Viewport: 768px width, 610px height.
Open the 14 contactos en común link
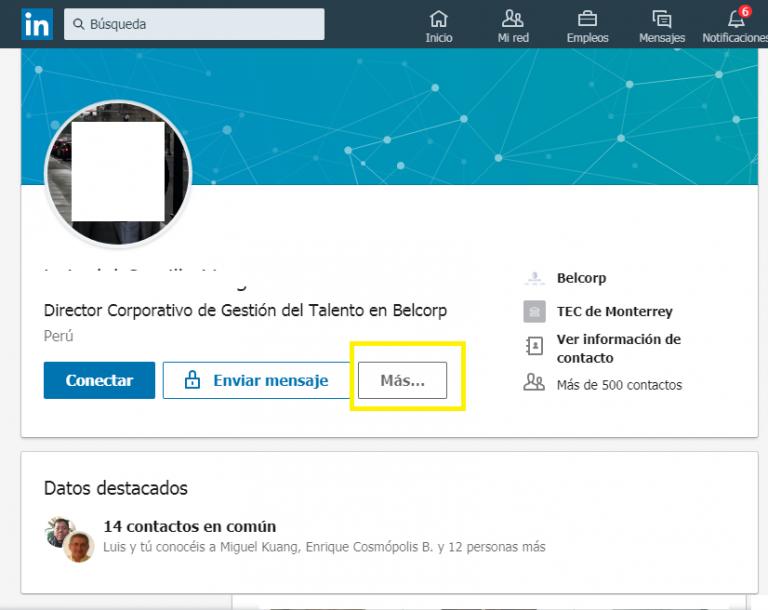[189, 526]
